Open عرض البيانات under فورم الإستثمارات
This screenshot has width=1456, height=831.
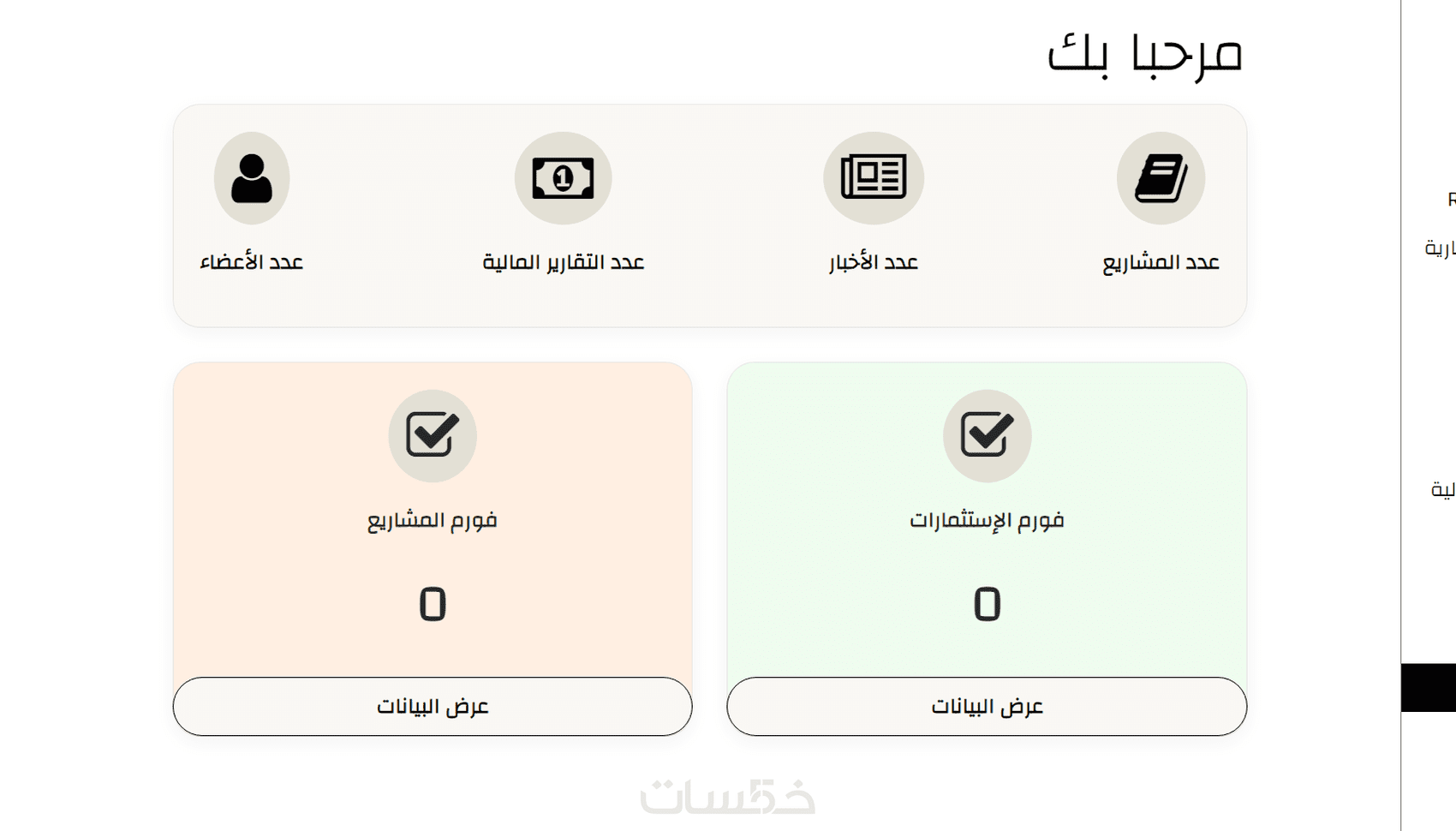[x=987, y=706]
